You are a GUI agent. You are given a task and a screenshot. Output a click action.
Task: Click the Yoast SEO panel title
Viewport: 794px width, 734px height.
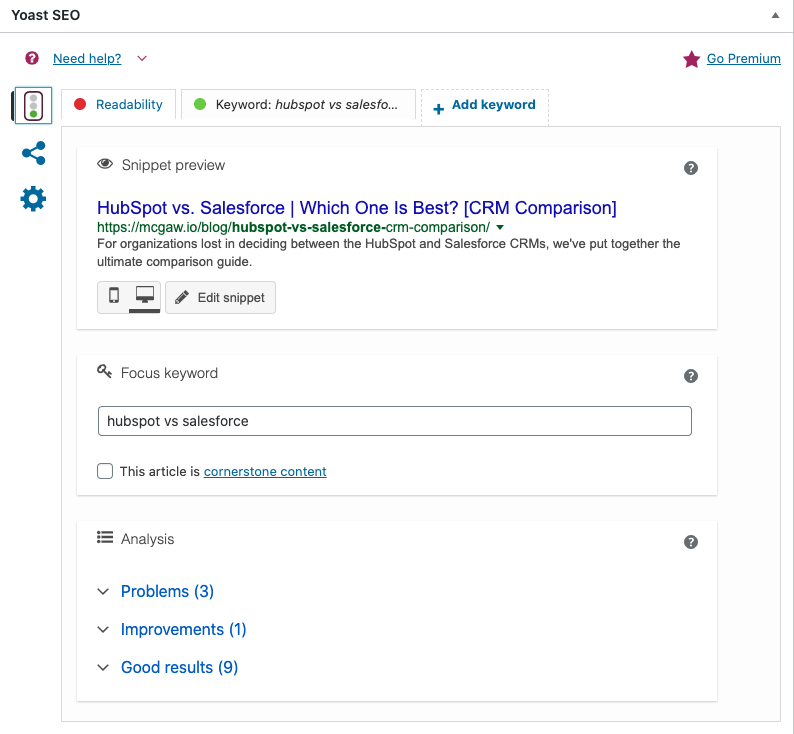click(x=46, y=15)
